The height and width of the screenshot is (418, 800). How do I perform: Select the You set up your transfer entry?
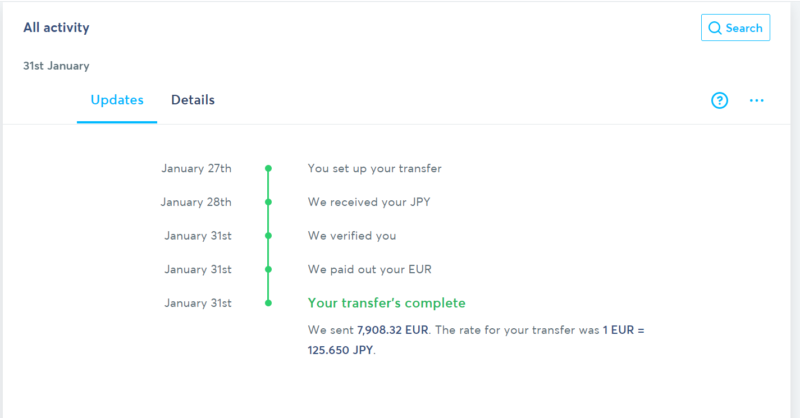[x=374, y=168]
